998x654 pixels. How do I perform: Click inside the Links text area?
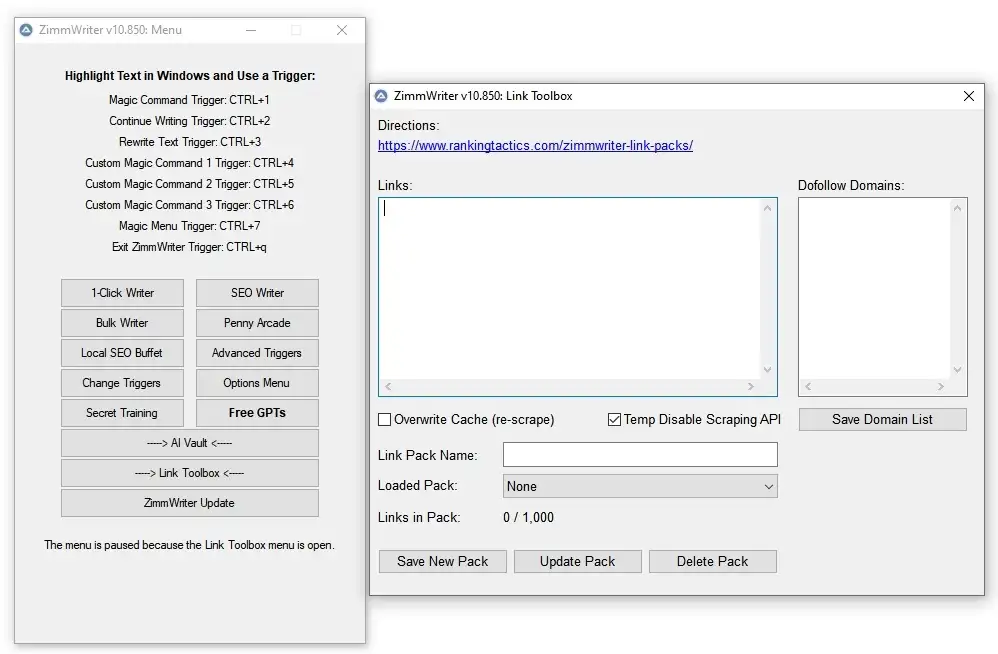pos(570,285)
